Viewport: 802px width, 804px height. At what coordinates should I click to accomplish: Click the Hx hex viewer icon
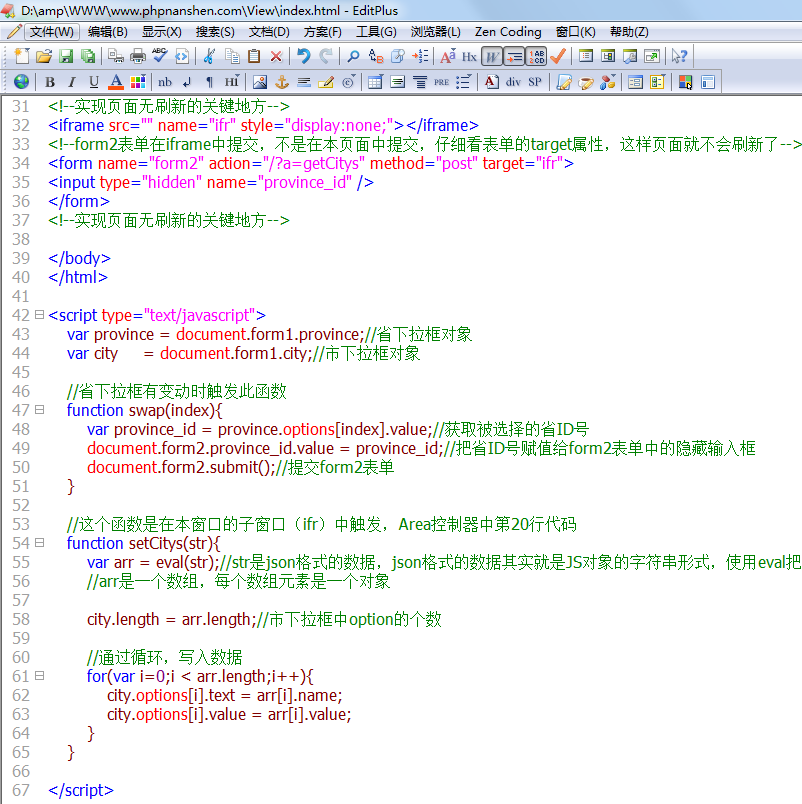[x=469, y=56]
